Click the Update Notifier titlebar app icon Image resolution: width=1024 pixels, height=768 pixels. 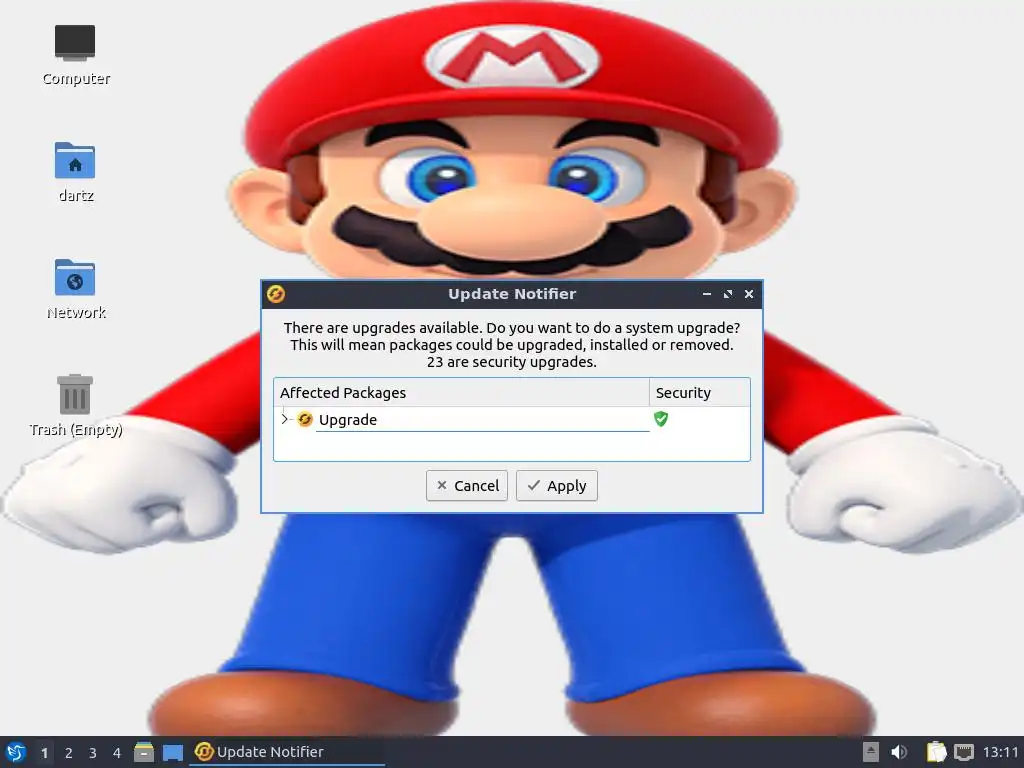coord(276,294)
